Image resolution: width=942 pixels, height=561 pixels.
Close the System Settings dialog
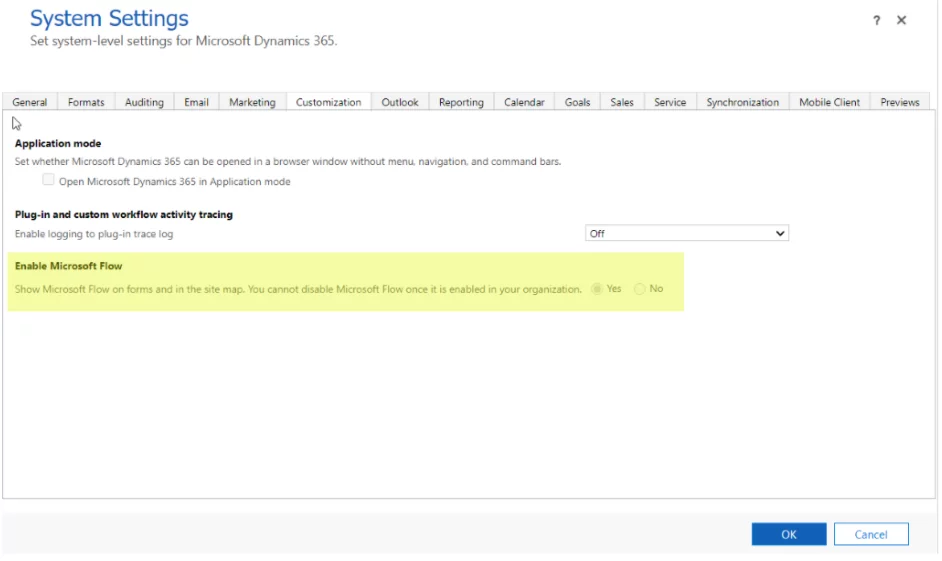pos(901,20)
